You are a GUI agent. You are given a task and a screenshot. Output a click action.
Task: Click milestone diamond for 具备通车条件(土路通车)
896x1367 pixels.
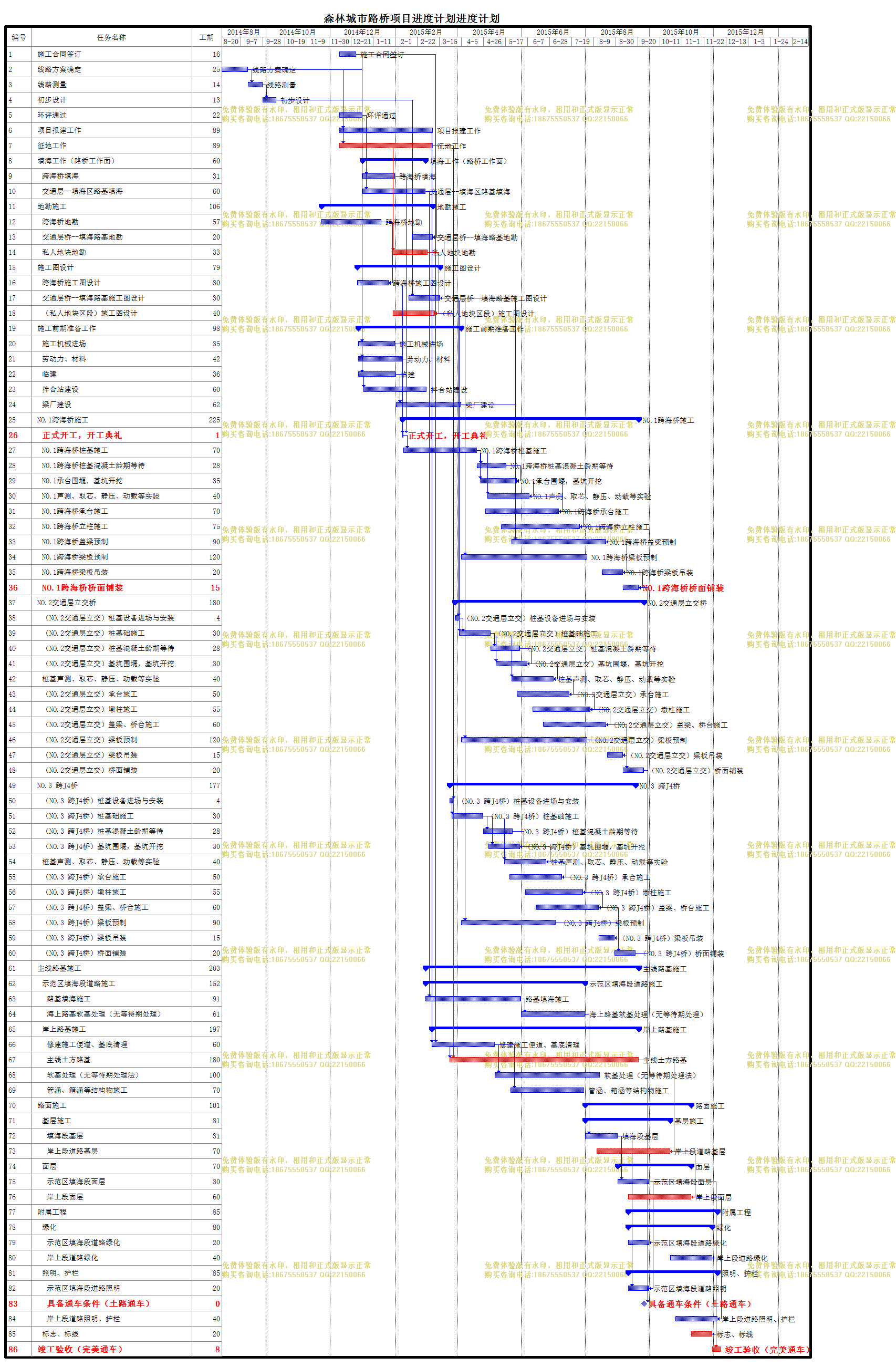(x=644, y=1303)
